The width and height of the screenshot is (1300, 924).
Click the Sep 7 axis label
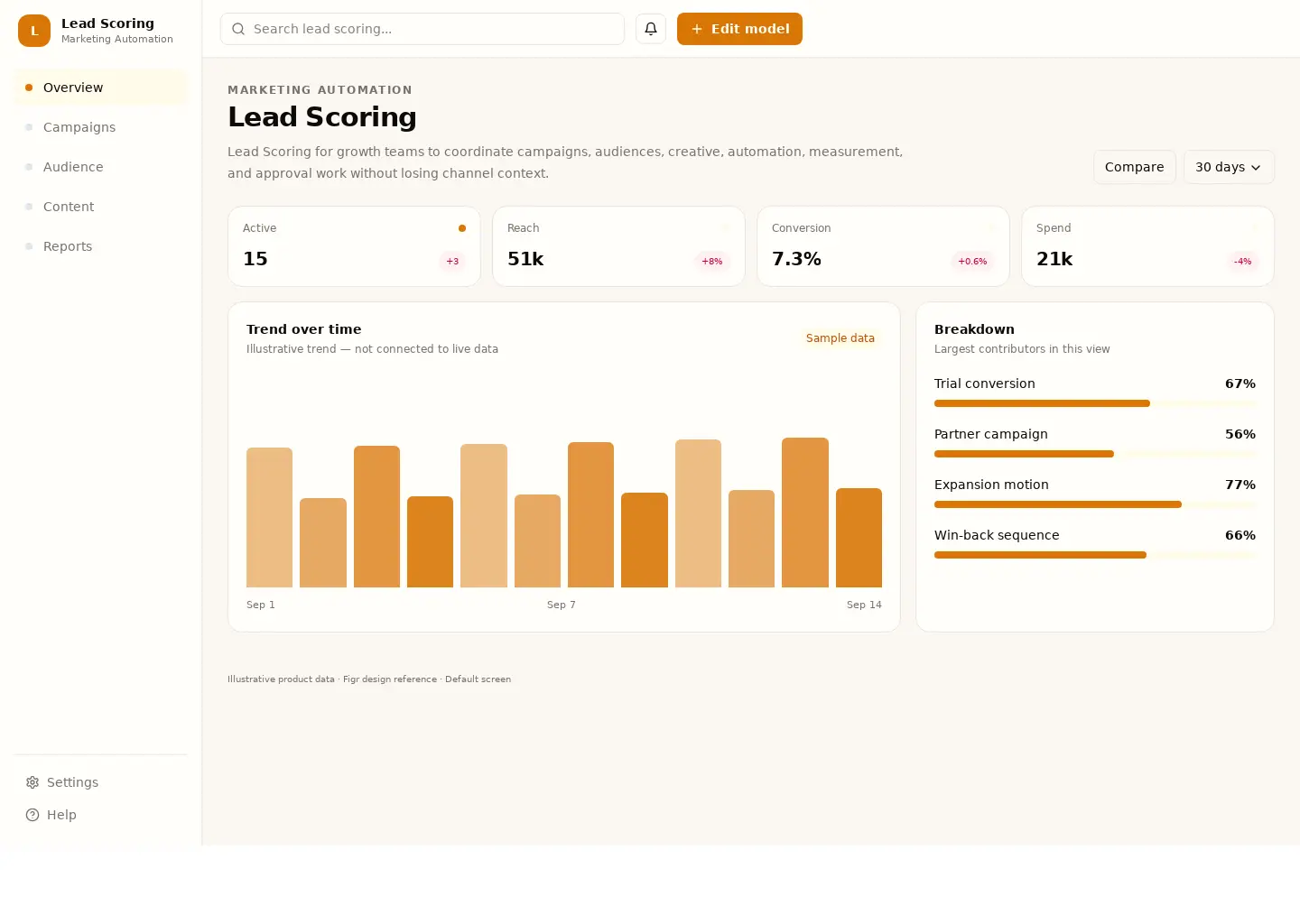562,605
